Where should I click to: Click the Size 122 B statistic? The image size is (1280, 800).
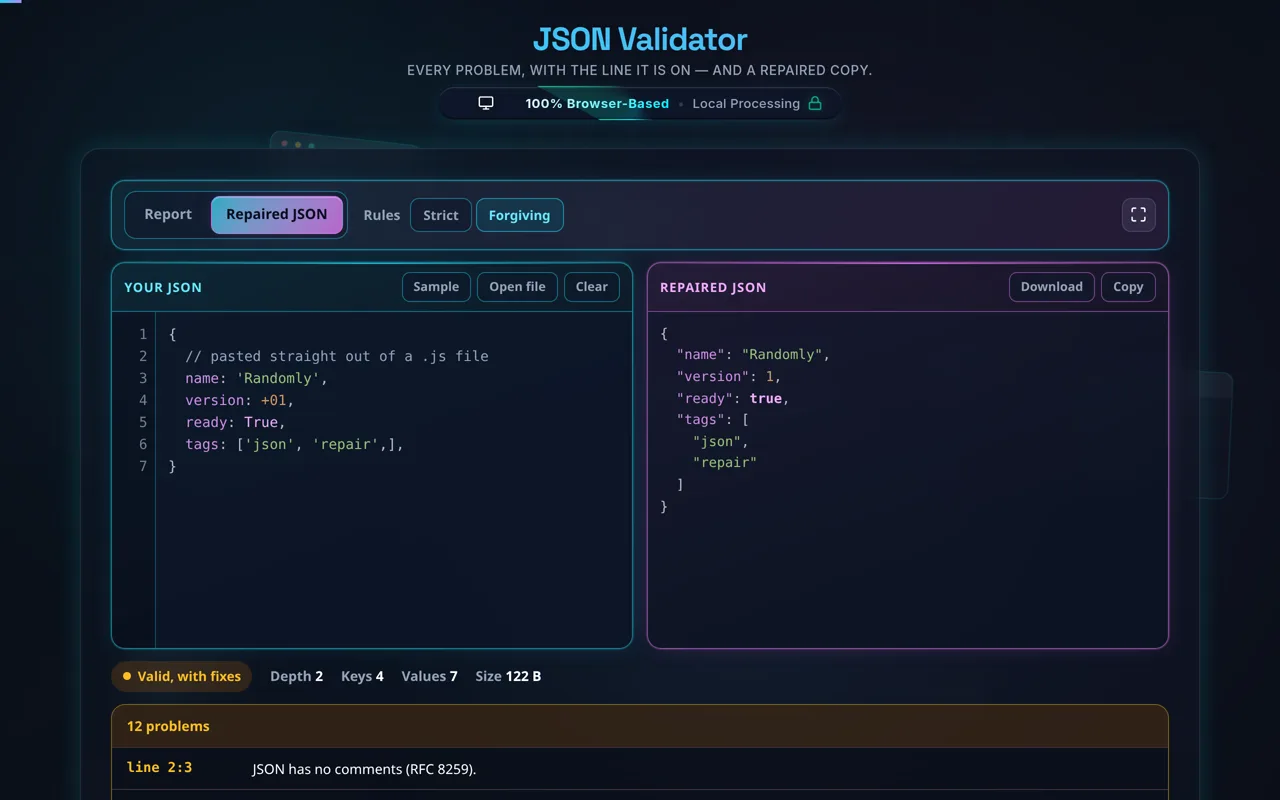point(508,676)
